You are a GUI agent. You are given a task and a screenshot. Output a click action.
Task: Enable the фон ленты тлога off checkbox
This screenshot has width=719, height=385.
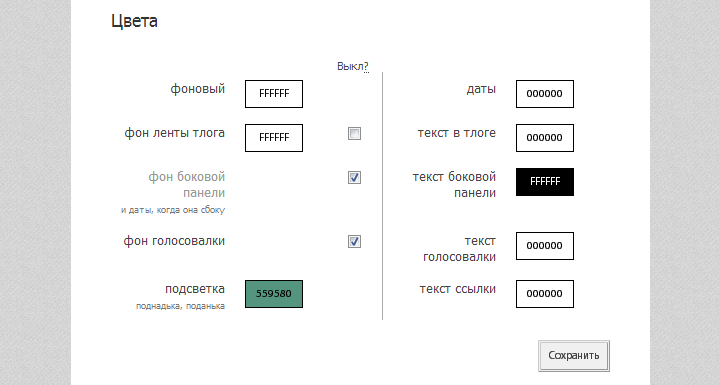click(354, 133)
